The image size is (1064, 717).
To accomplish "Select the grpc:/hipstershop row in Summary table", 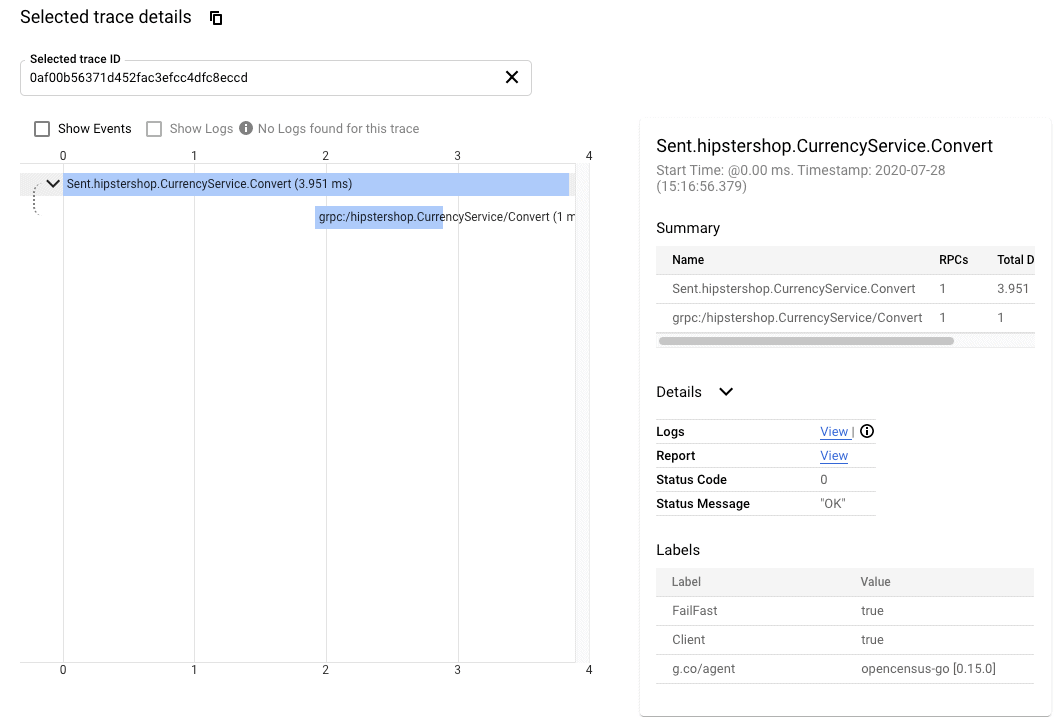I will [x=797, y=318].
